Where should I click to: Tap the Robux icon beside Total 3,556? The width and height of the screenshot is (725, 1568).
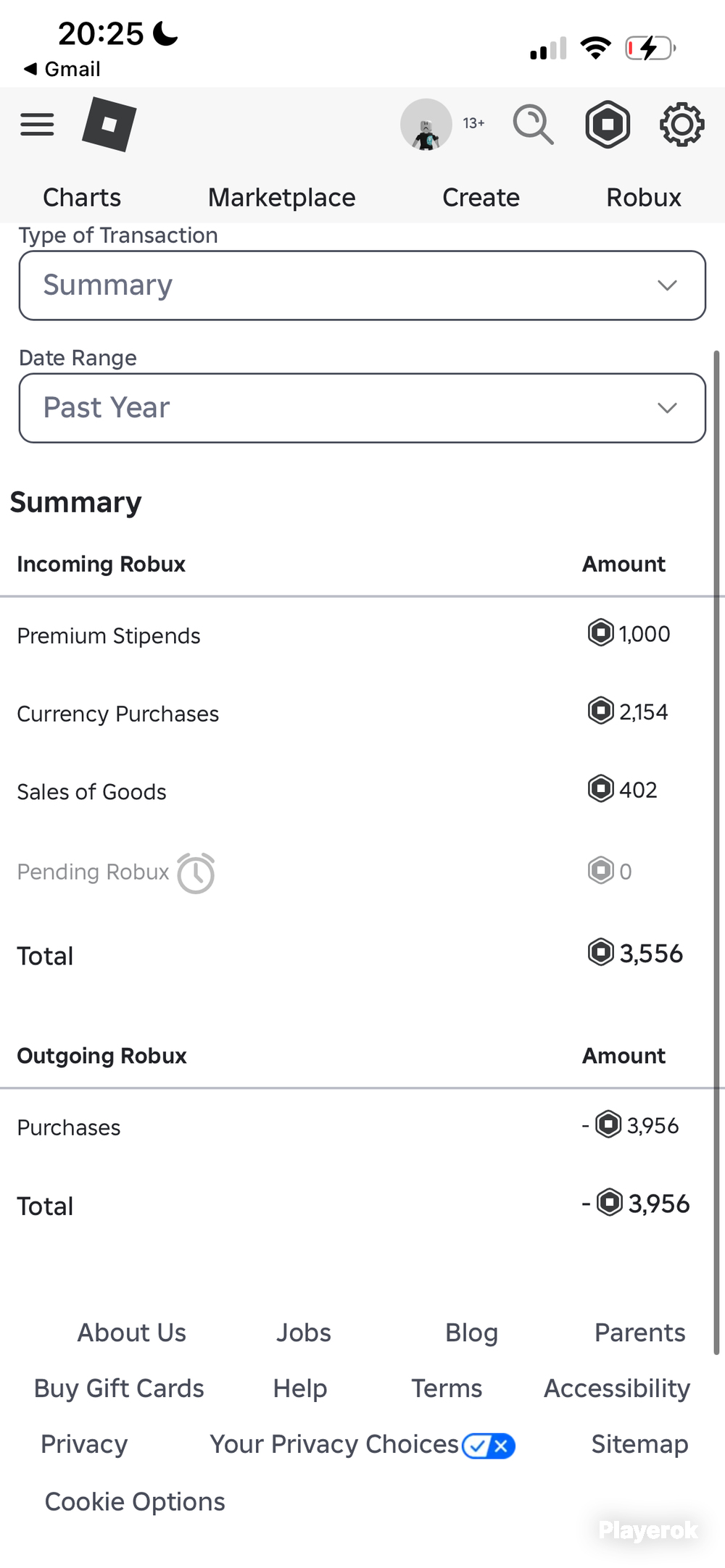tap(600, 952)
